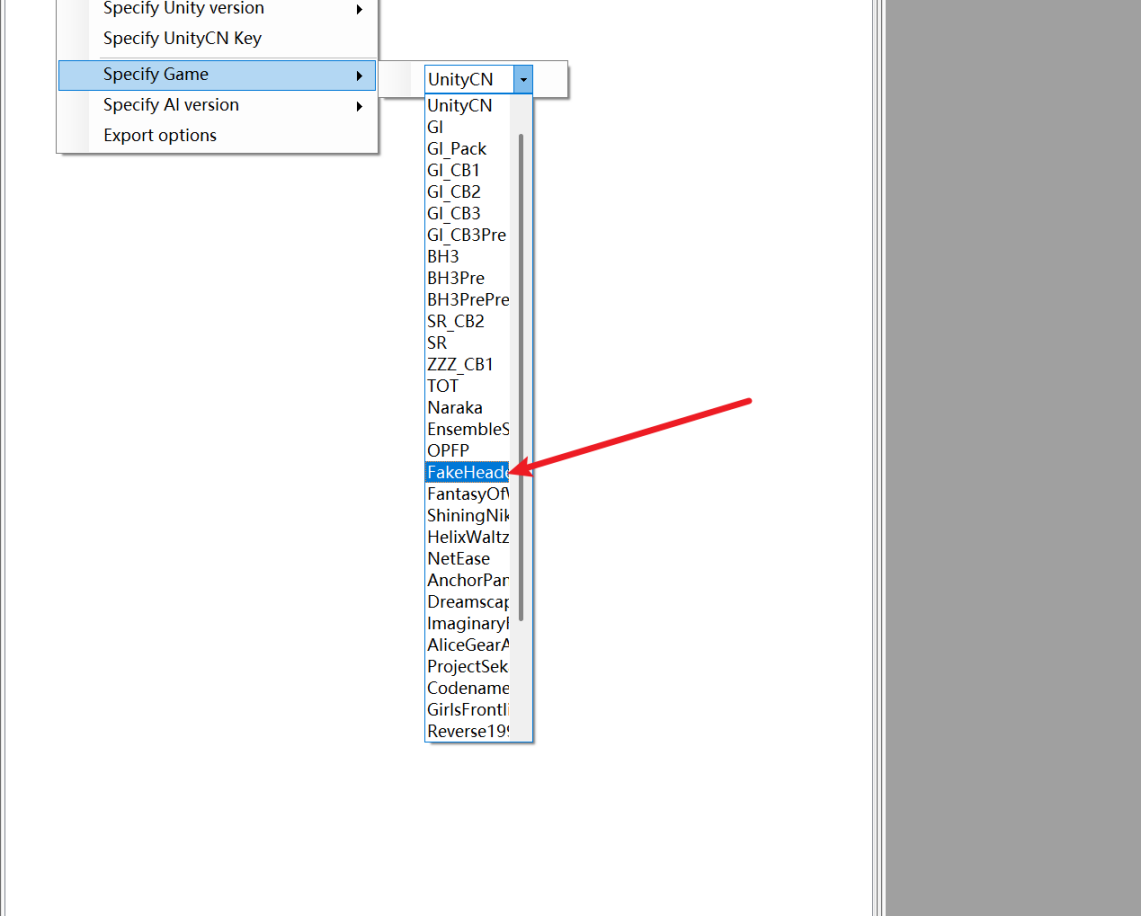Screen dimensions: 1141x916
Task: Click the game list vertical scrollbar thumb
Action: click(x=521, y=378)
